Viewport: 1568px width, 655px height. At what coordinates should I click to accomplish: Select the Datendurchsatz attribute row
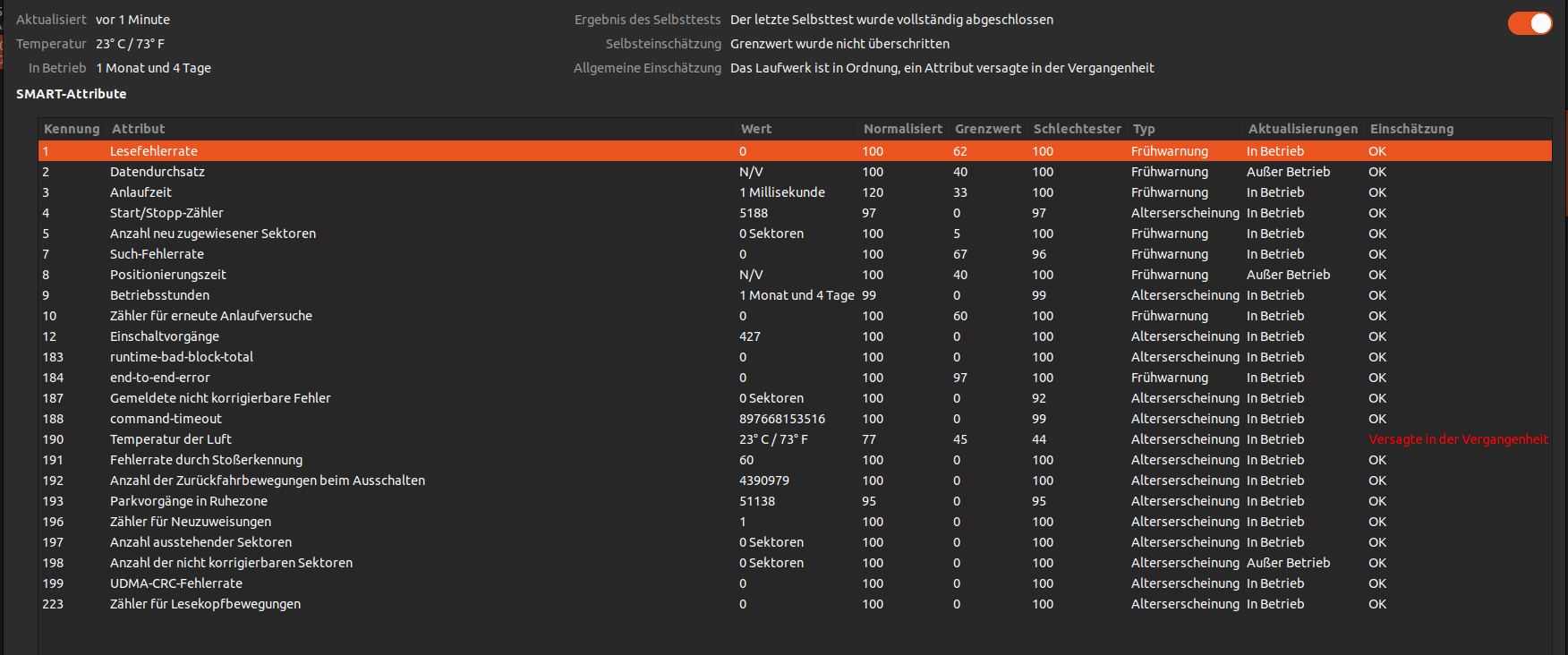click(795, 172)
